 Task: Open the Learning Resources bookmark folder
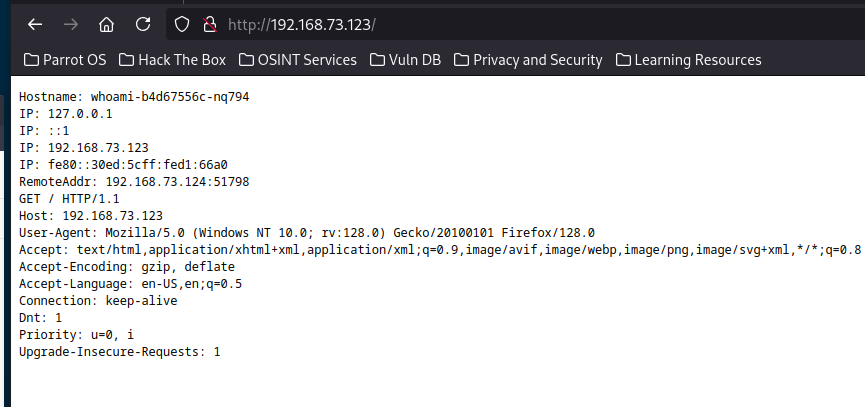click(689, 60)
